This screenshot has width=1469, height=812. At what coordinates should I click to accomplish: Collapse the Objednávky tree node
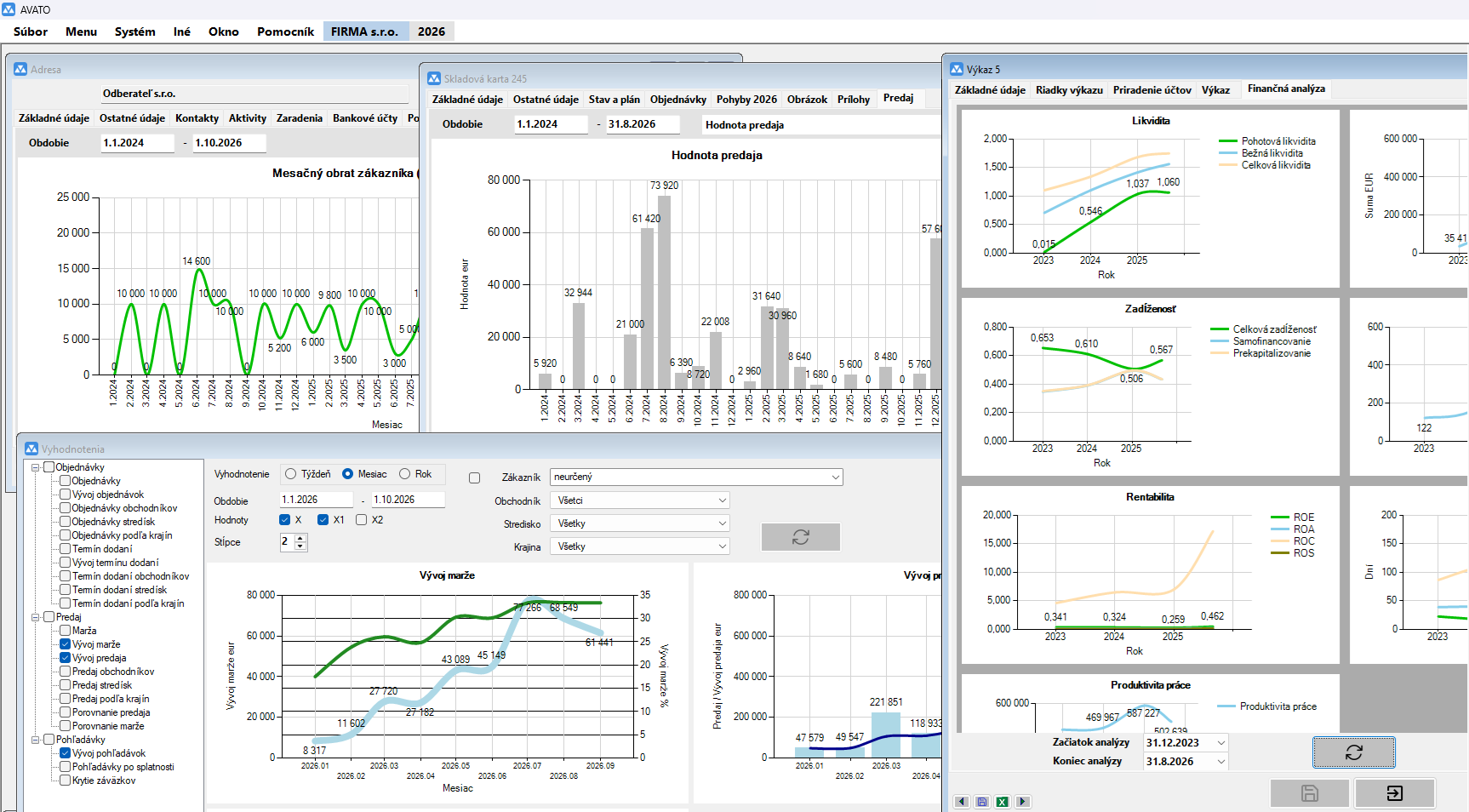click(36, 467)
